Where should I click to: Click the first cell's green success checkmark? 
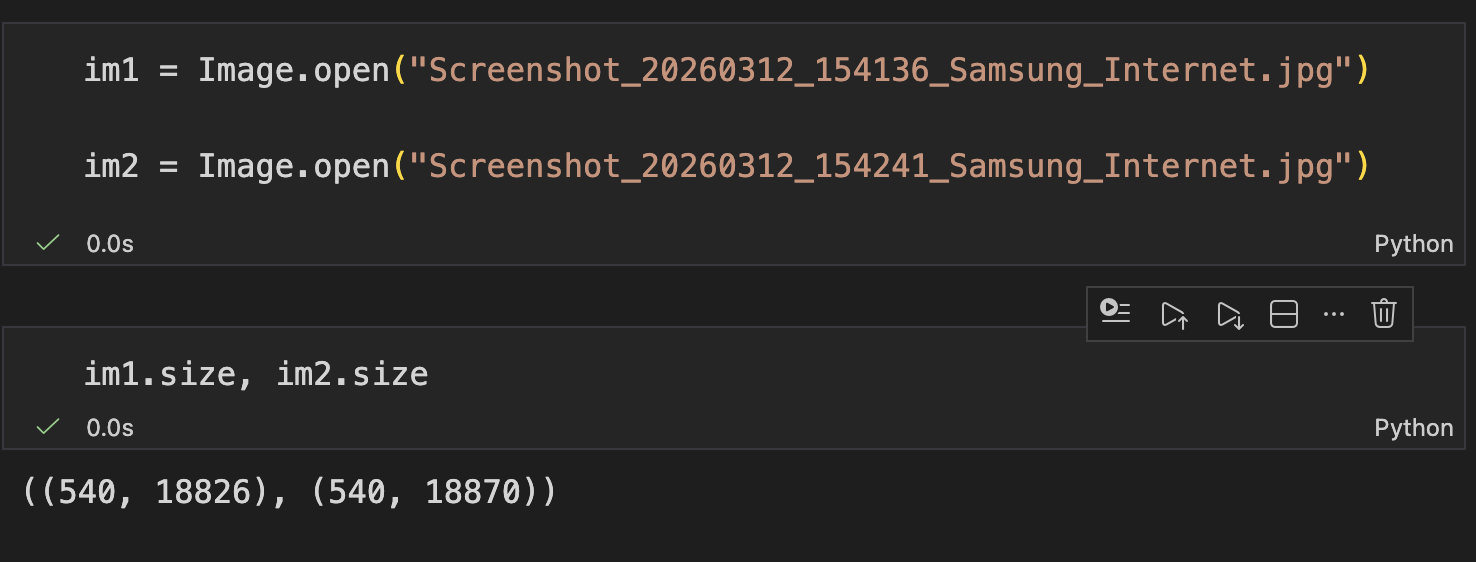coord(47,243)
